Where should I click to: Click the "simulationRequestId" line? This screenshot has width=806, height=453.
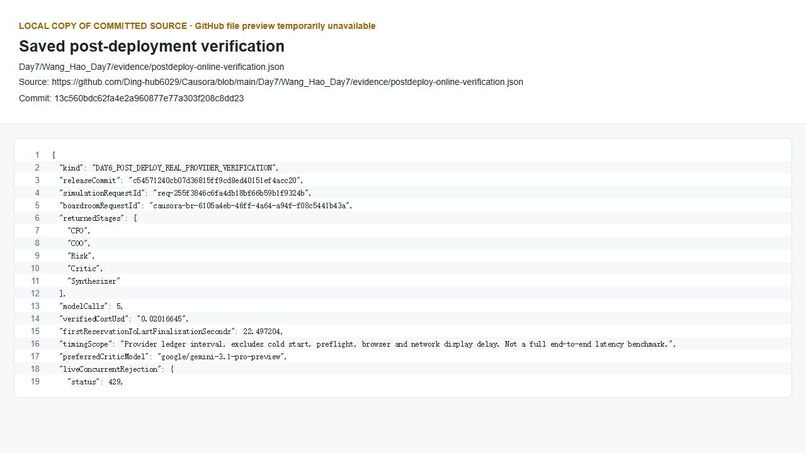tap(185, 193)
